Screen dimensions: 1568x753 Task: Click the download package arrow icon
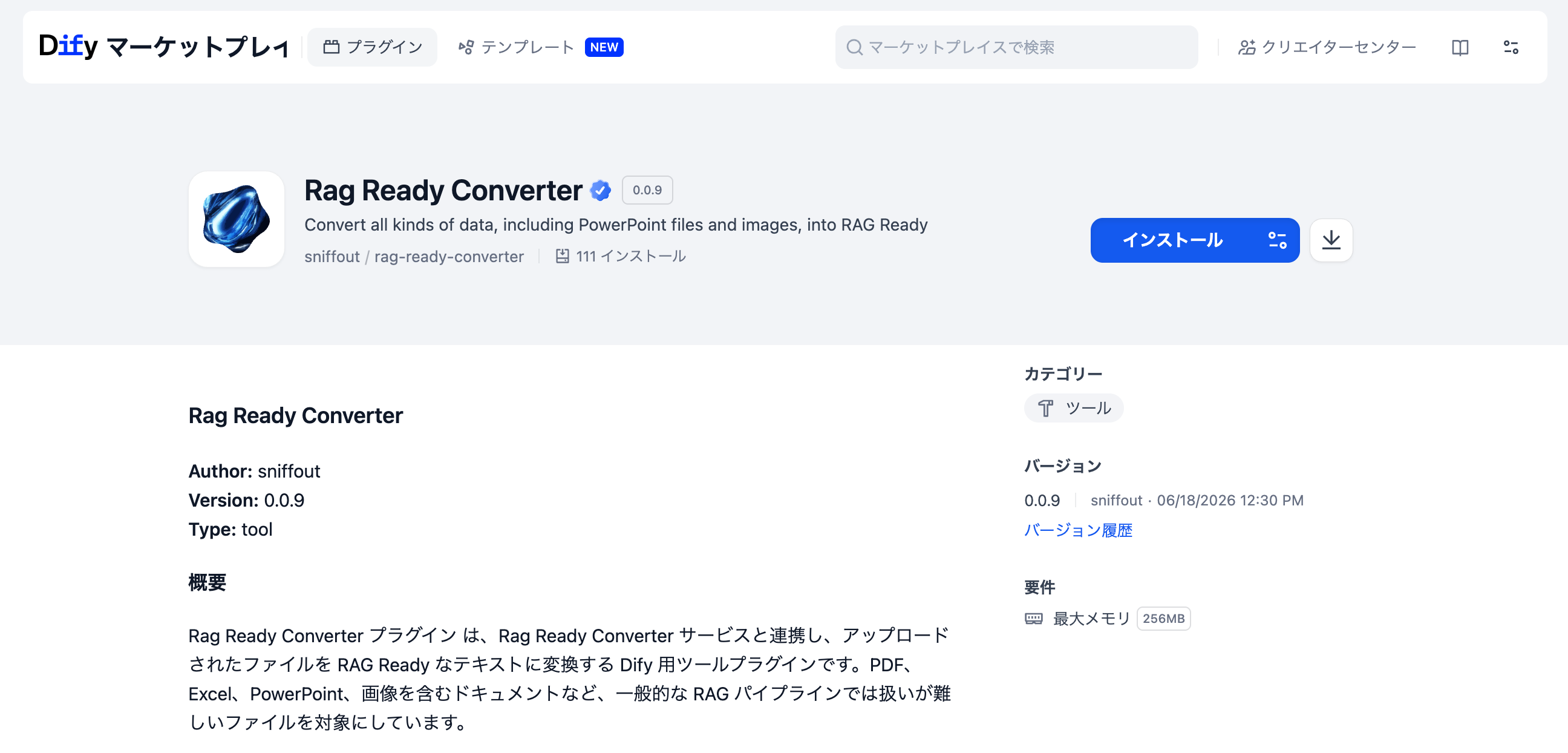coord(1331,240)
